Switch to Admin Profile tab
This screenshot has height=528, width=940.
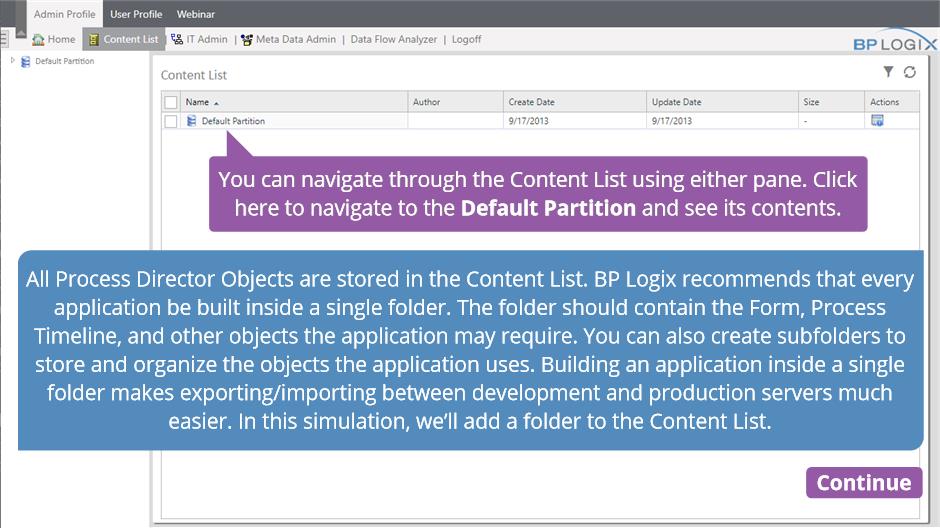[64, 14]
